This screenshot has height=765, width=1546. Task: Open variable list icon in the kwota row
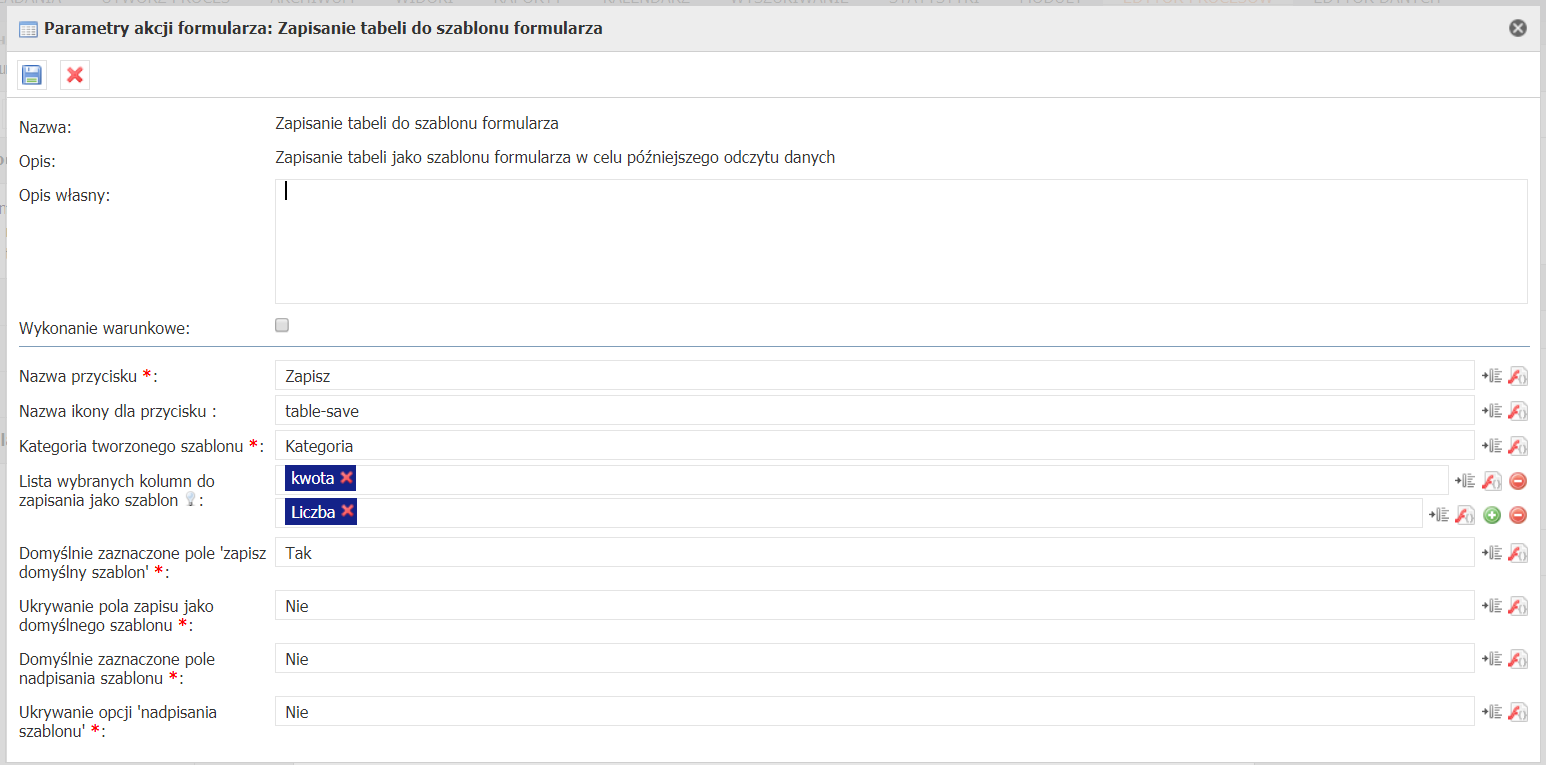point(1467,481)
